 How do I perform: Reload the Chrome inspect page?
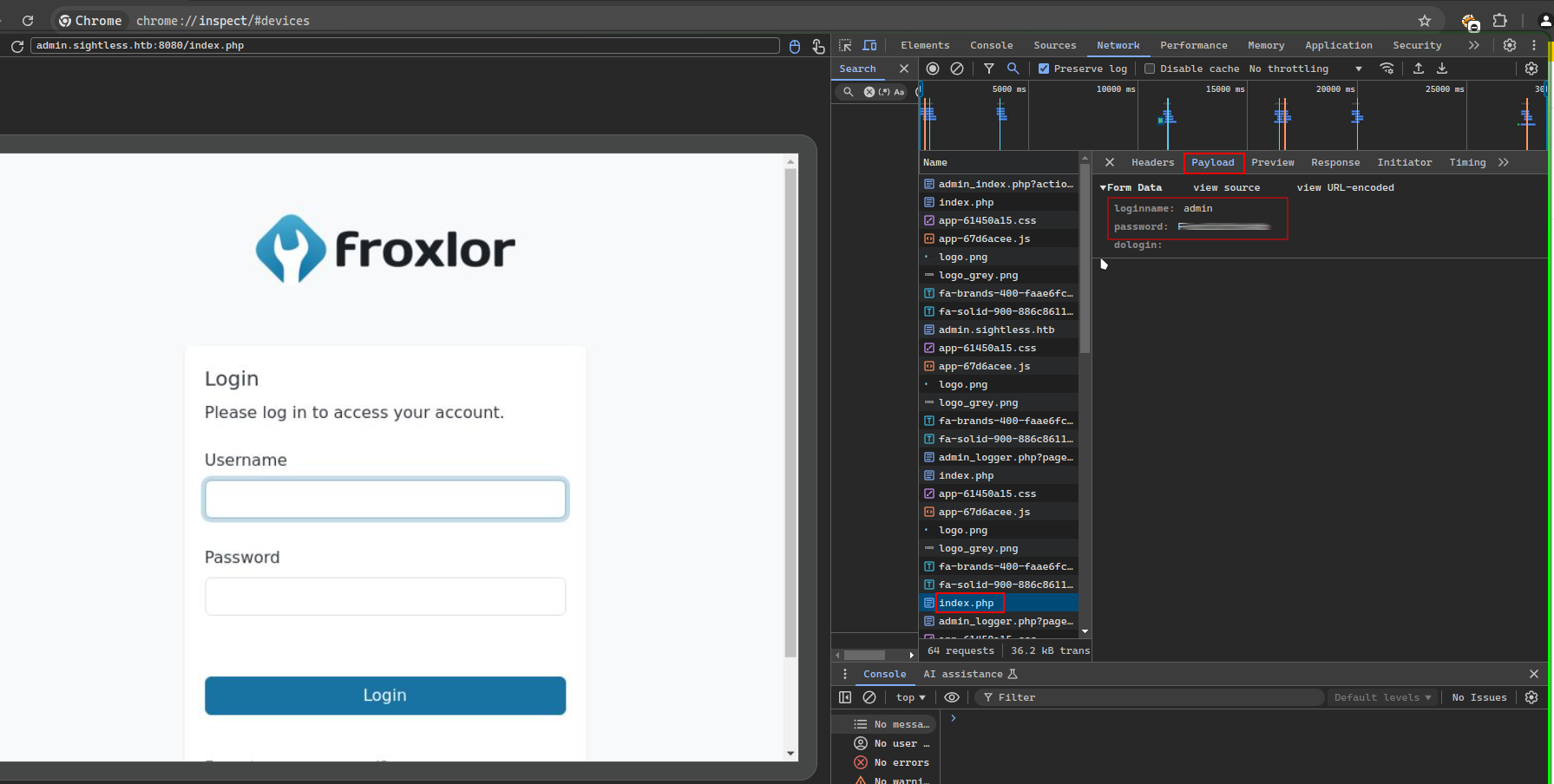click(28, 21)
